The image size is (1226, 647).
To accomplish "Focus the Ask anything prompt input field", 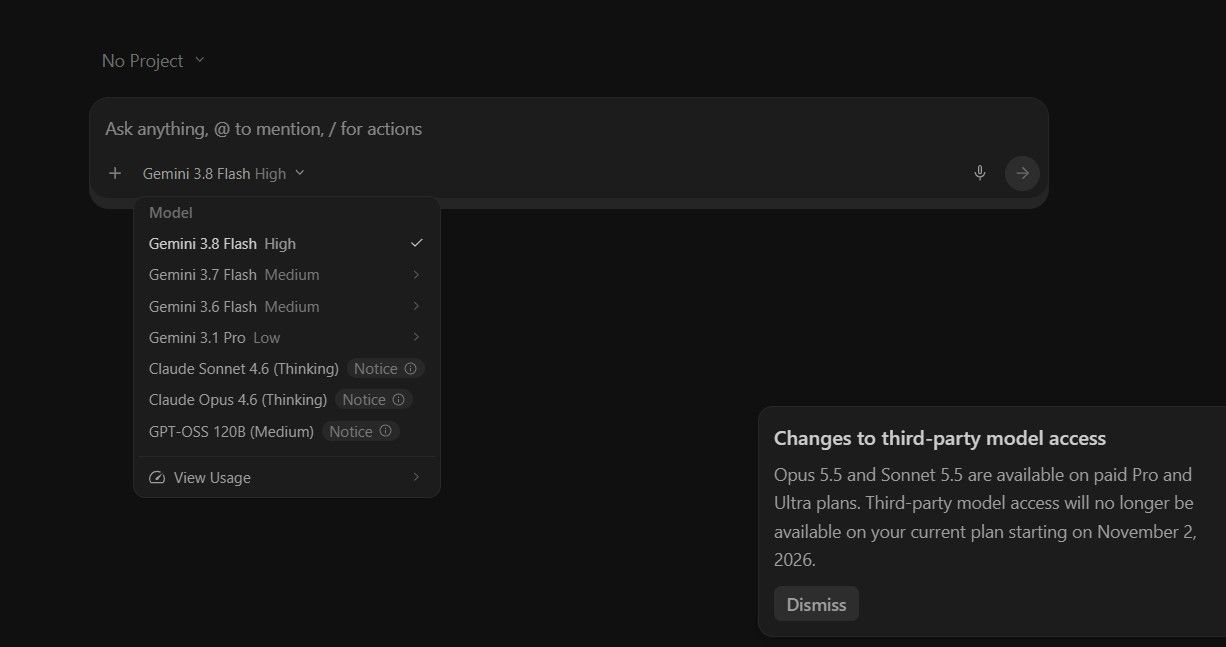I will [568, 129].
